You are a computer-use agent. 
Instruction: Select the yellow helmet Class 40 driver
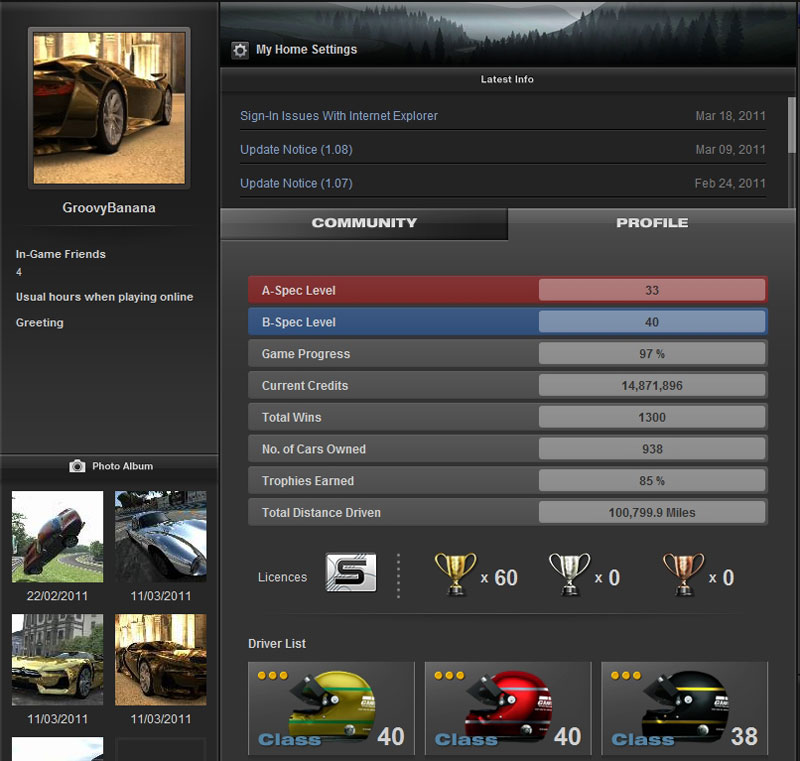pos(331,708)
